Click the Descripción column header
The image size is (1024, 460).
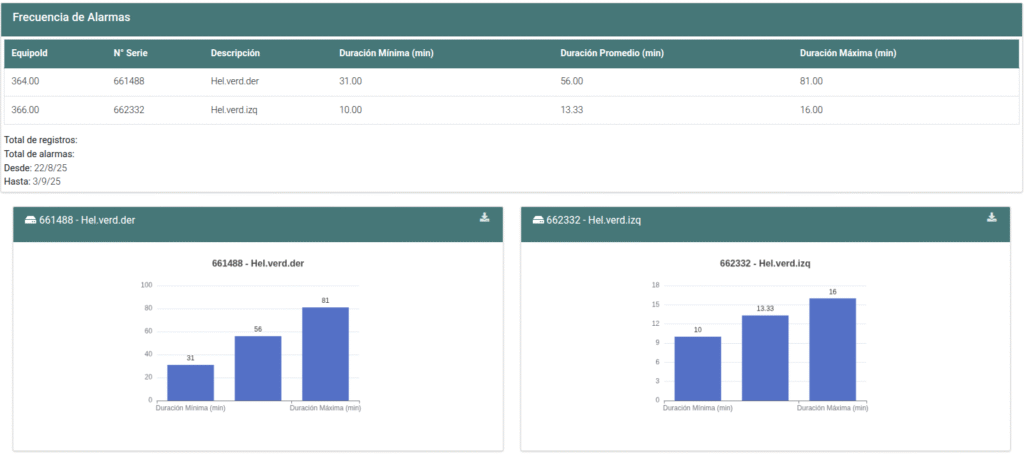[235, 53]
